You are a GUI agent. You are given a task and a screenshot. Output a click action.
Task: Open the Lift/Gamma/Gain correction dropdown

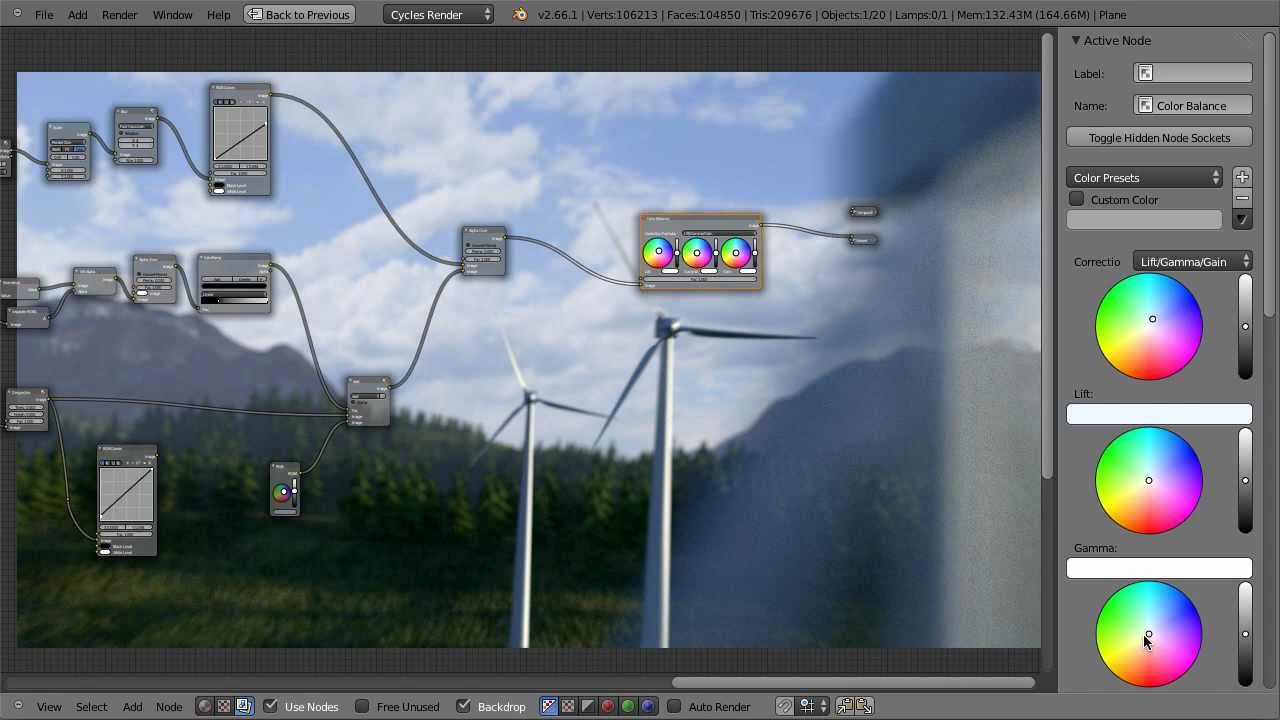pos(1192,261)
